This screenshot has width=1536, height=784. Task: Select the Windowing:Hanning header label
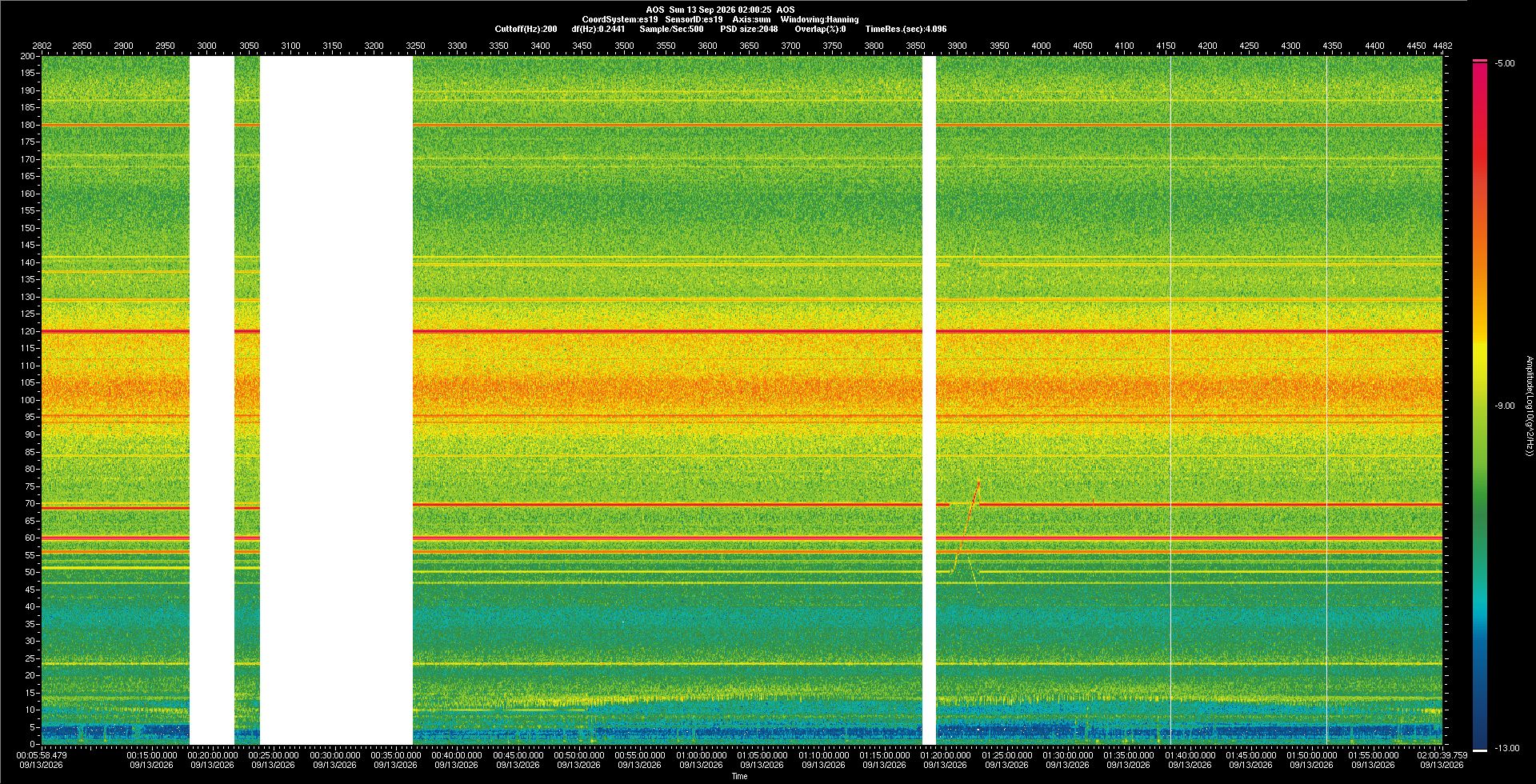pos(819,19)
